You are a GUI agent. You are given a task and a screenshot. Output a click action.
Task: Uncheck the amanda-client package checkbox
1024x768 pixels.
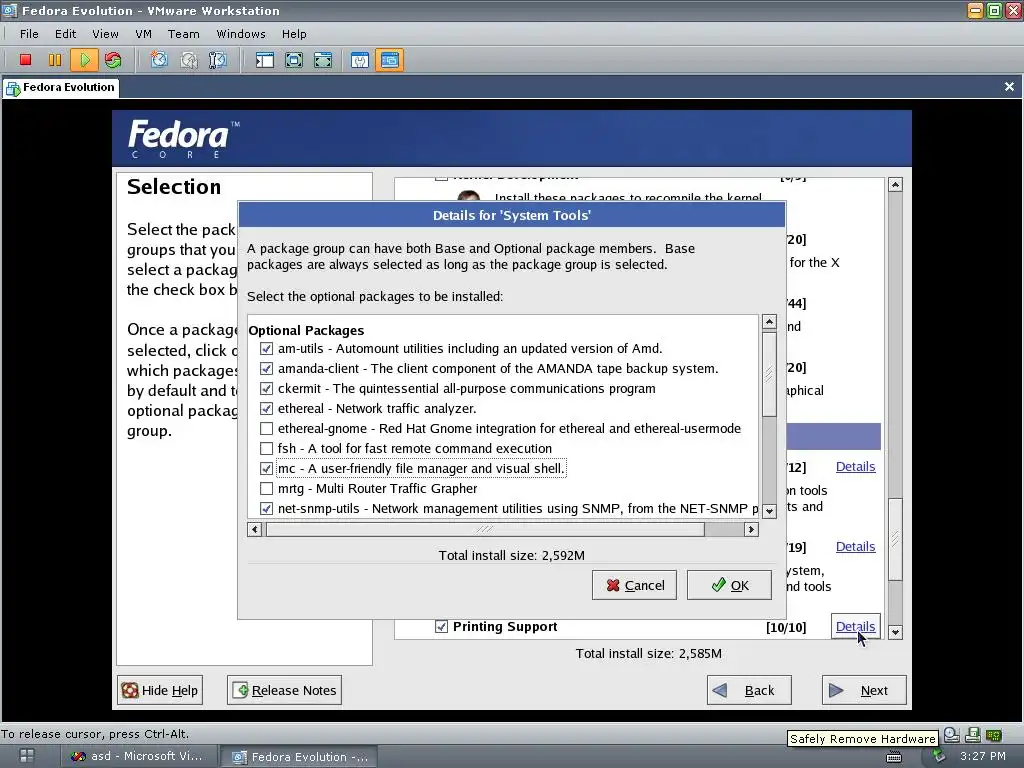click(x=266, y=368)
